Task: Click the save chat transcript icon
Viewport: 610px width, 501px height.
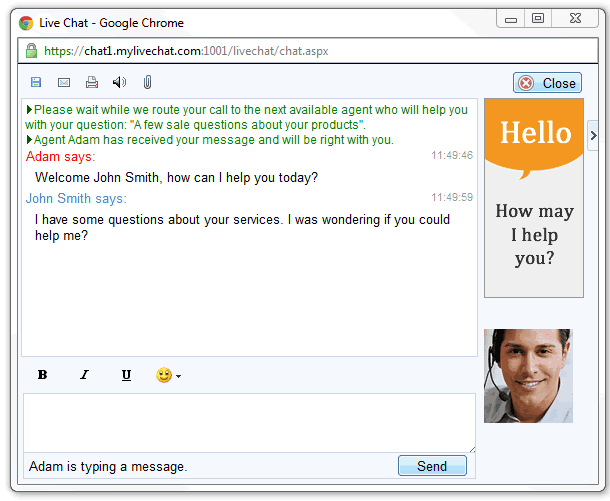Action: point(36,82)
